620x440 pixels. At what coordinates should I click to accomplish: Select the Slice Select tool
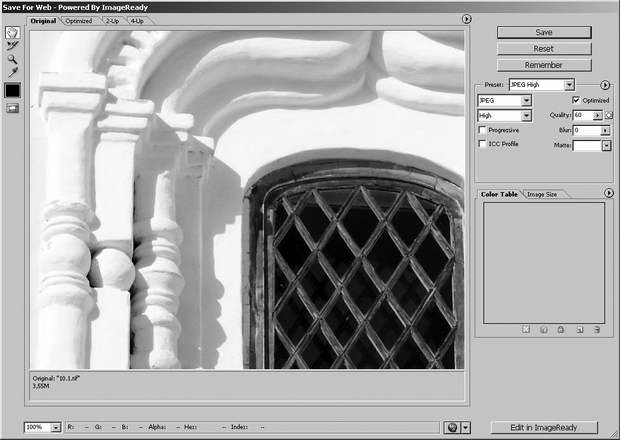(x=13, y=46)
